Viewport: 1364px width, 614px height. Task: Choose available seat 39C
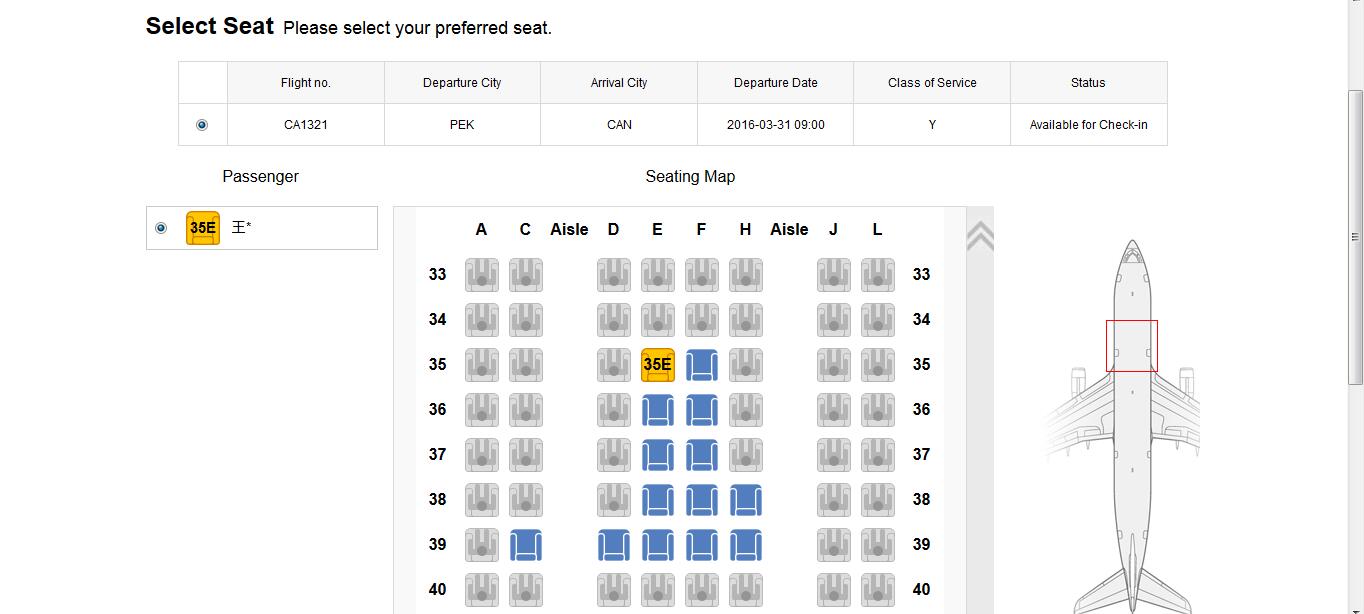click(x=526, y=545)
